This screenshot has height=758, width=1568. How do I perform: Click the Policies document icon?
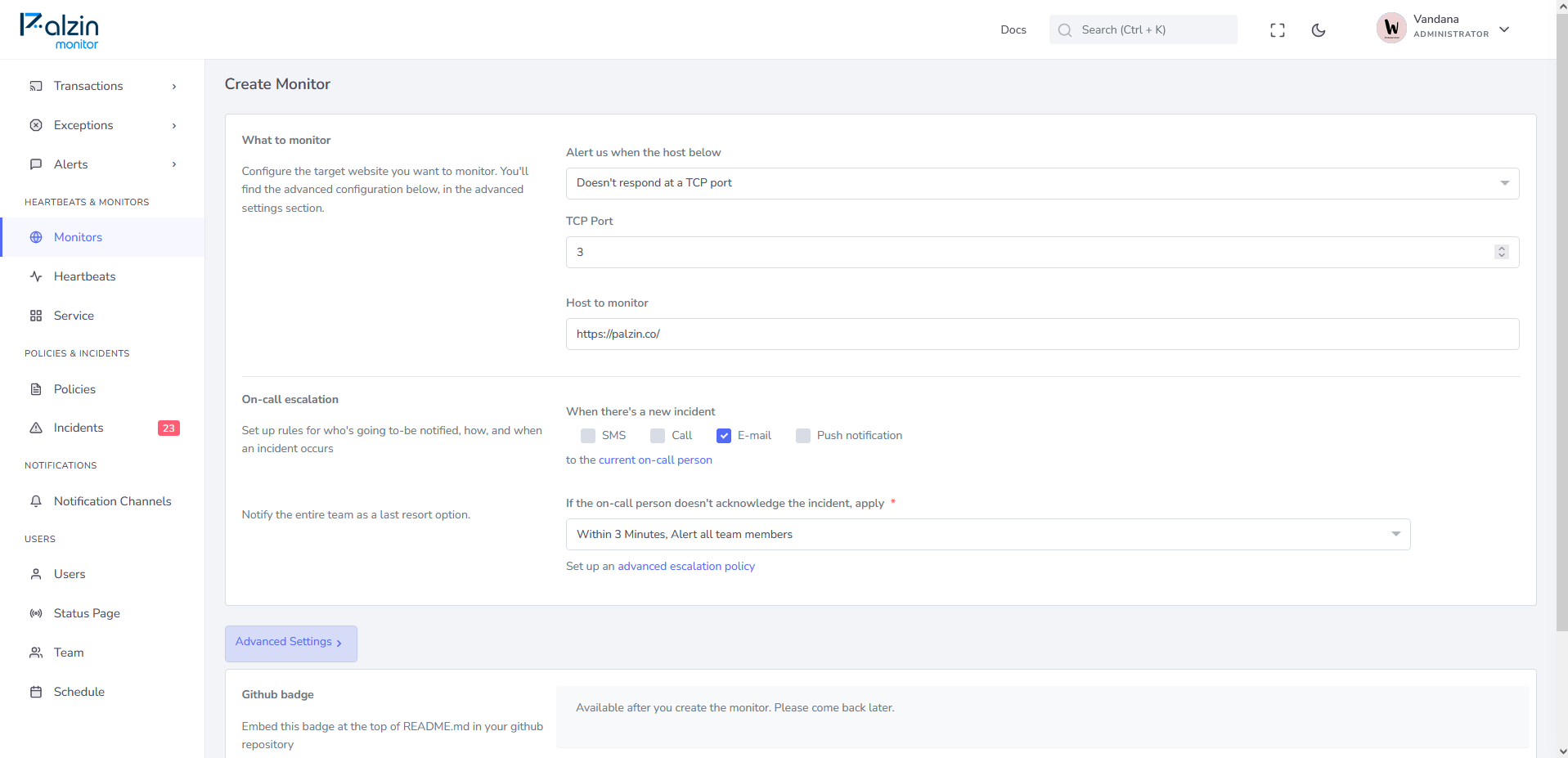(36, 389)
